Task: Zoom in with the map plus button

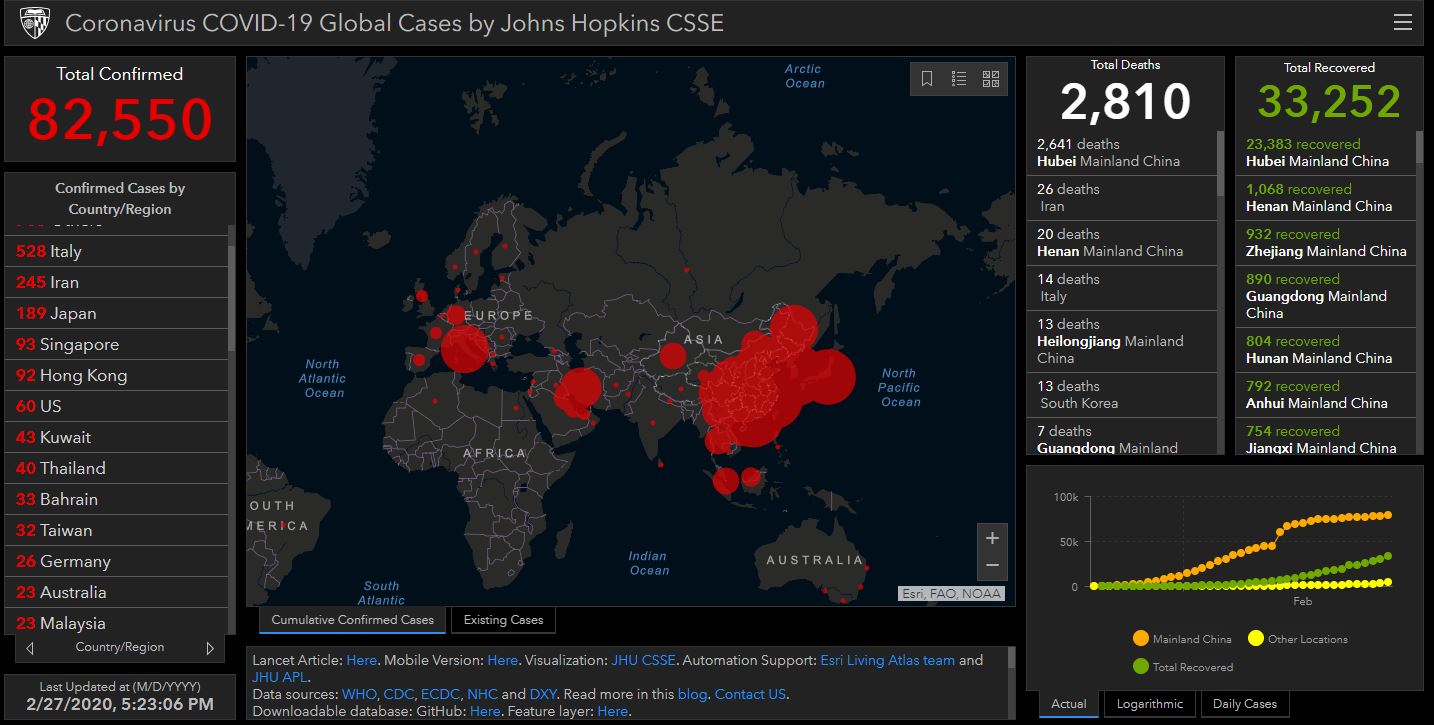Action: tap(992, 538)
